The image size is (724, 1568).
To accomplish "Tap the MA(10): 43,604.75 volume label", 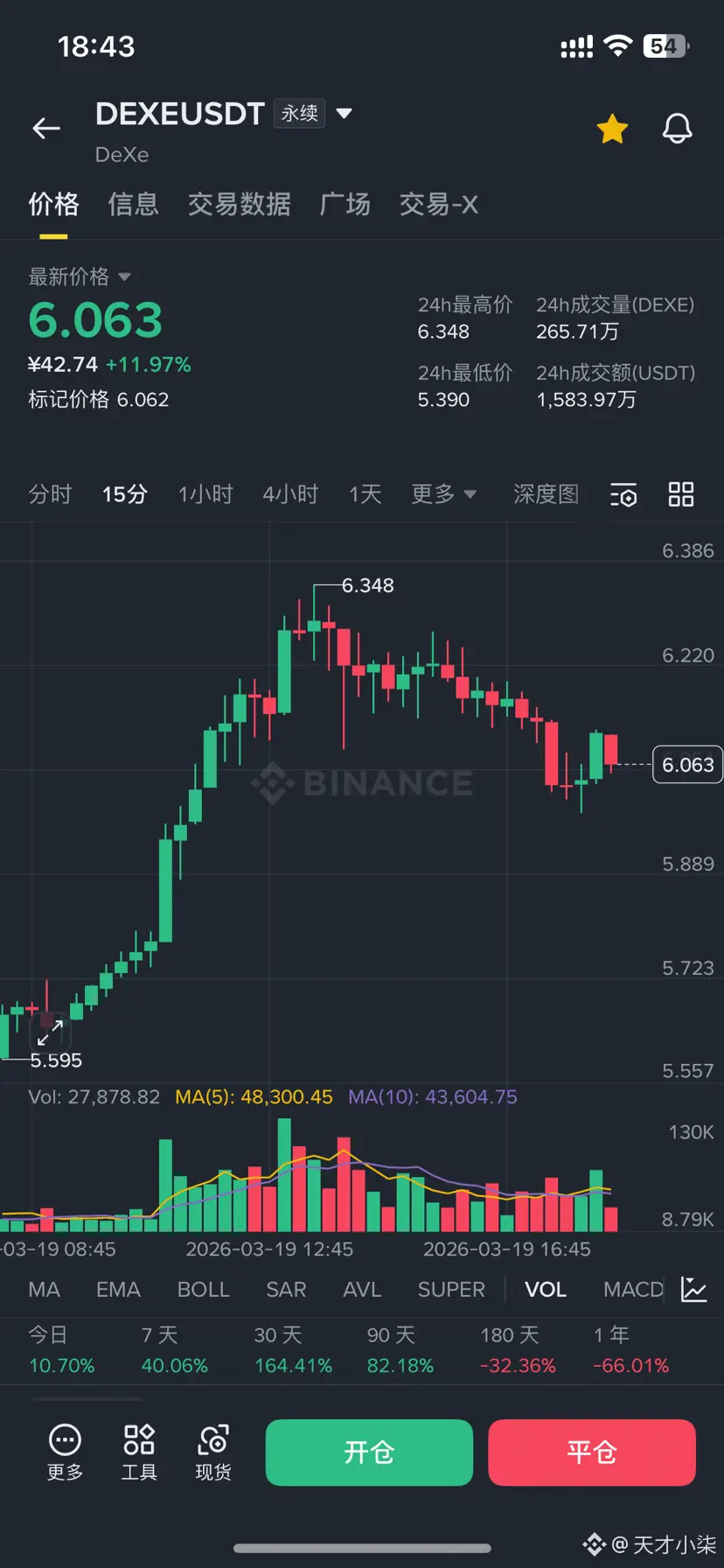I will 432,1096.
